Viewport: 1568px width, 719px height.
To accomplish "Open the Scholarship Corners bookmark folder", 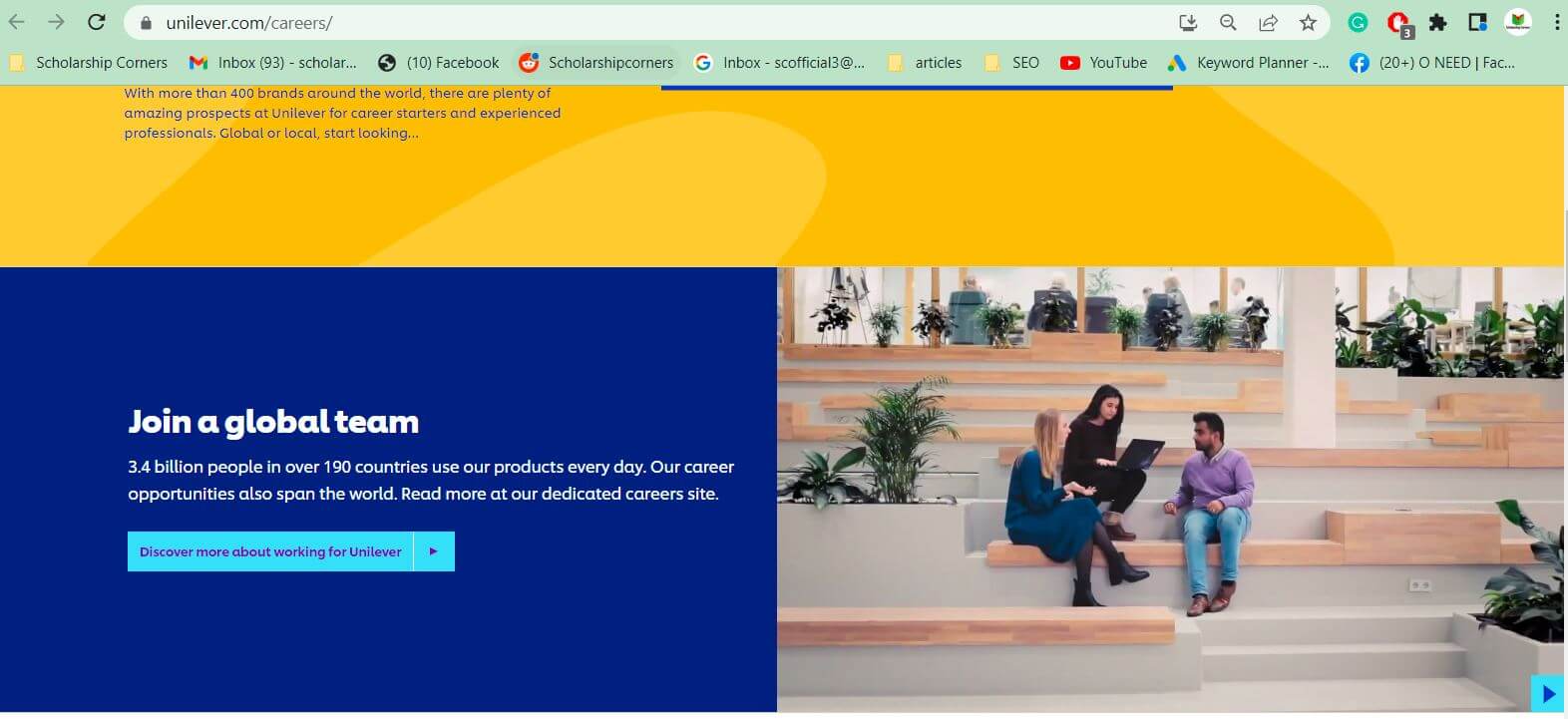I will (x=88, y=63).
